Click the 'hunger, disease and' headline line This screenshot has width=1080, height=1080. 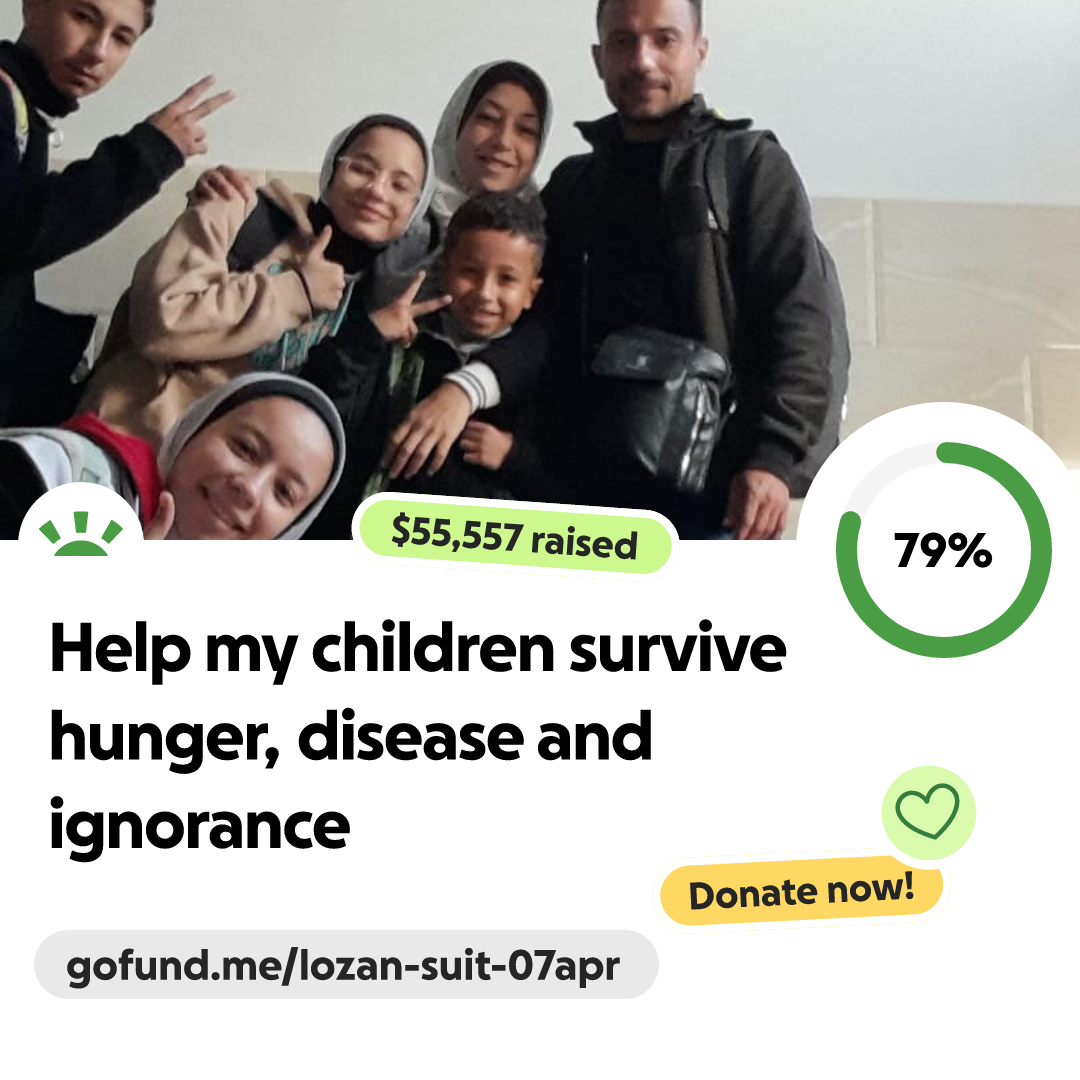pos(351,738)
